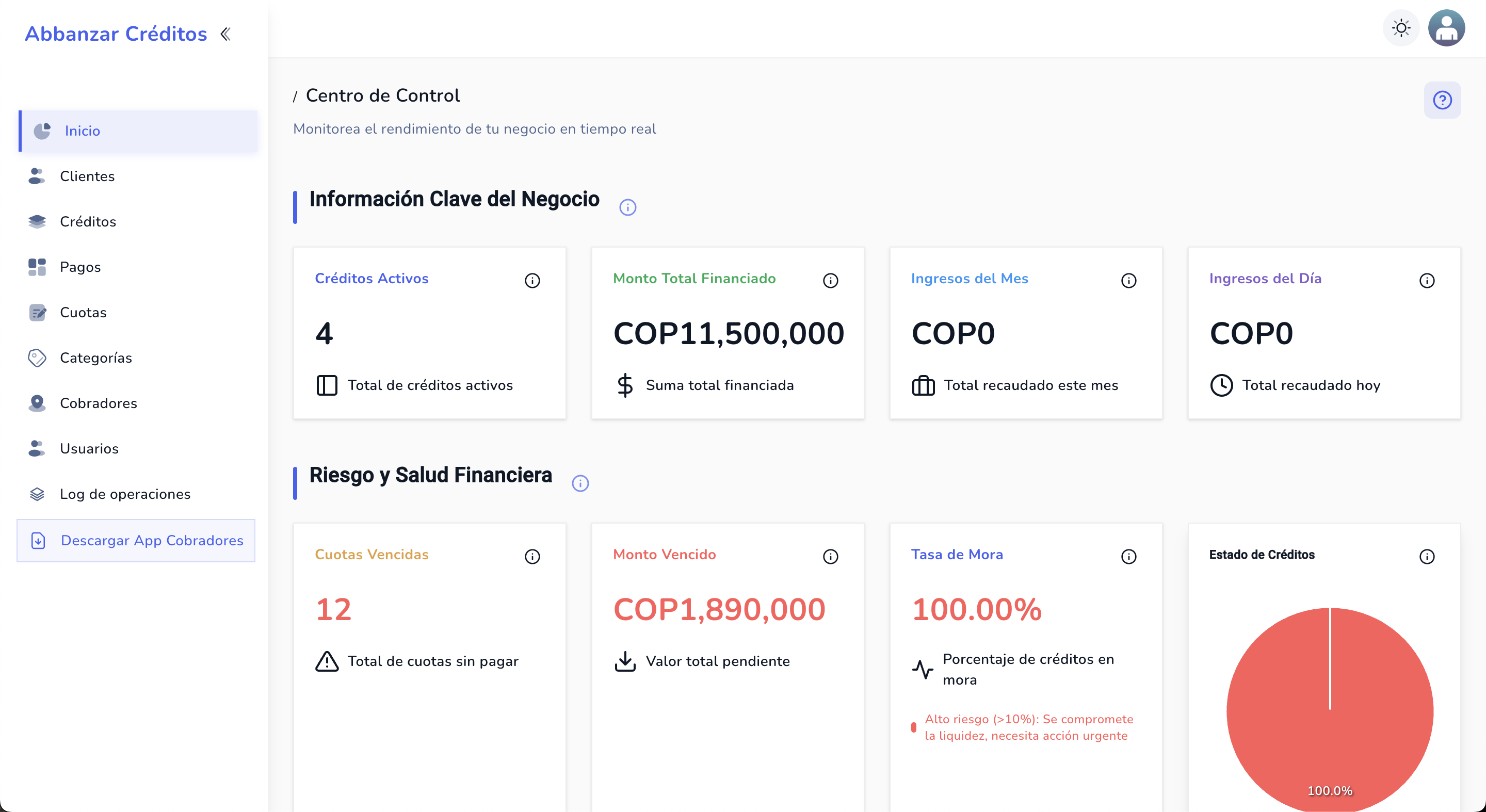
Task: Click the Monto Vencido card title
Action: (x=665, y=555)
